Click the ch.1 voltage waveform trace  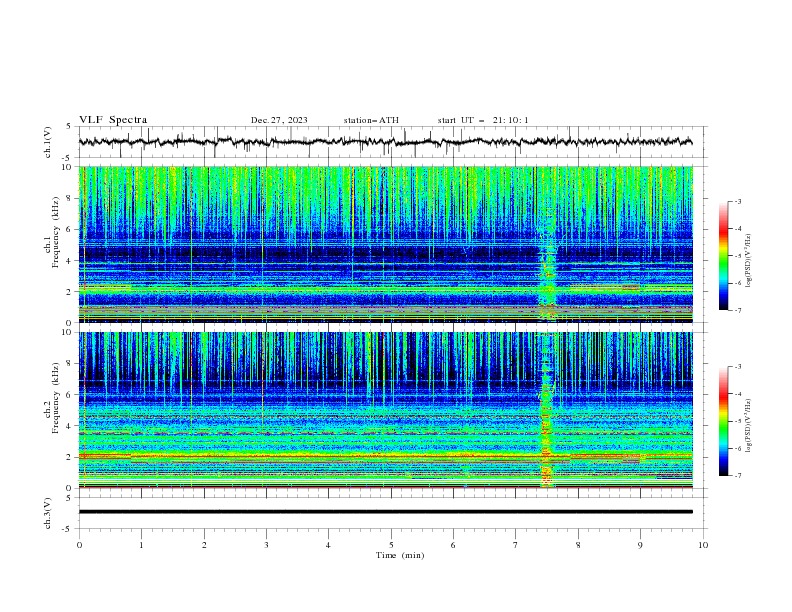(x=385, y=142)
